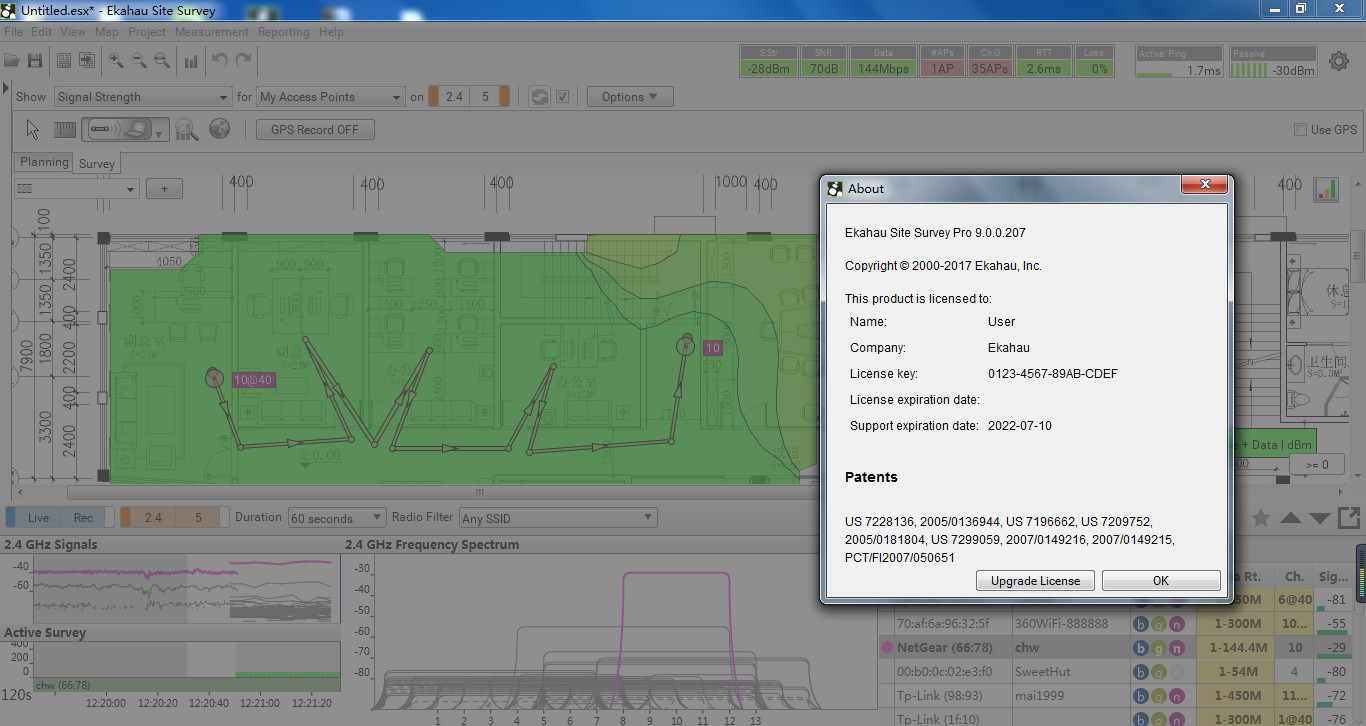This screenshot has width=1366, height=726.
Task: Open the Edit menu
Action: click(x=41, y=32)
